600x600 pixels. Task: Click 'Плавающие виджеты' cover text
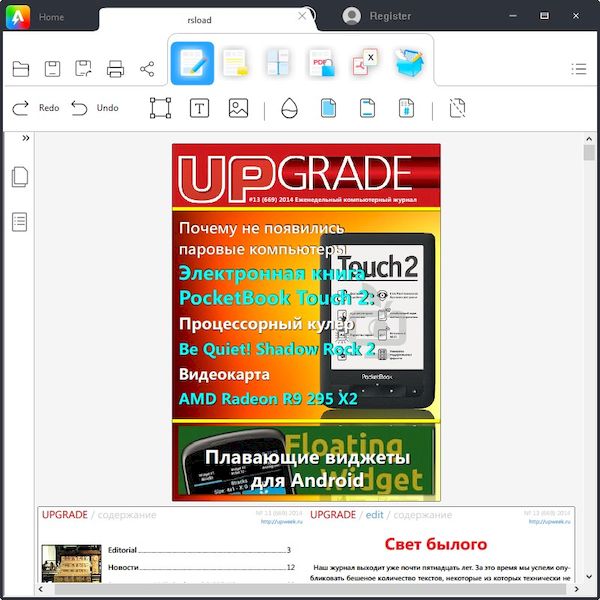click(x=307, y=457)
